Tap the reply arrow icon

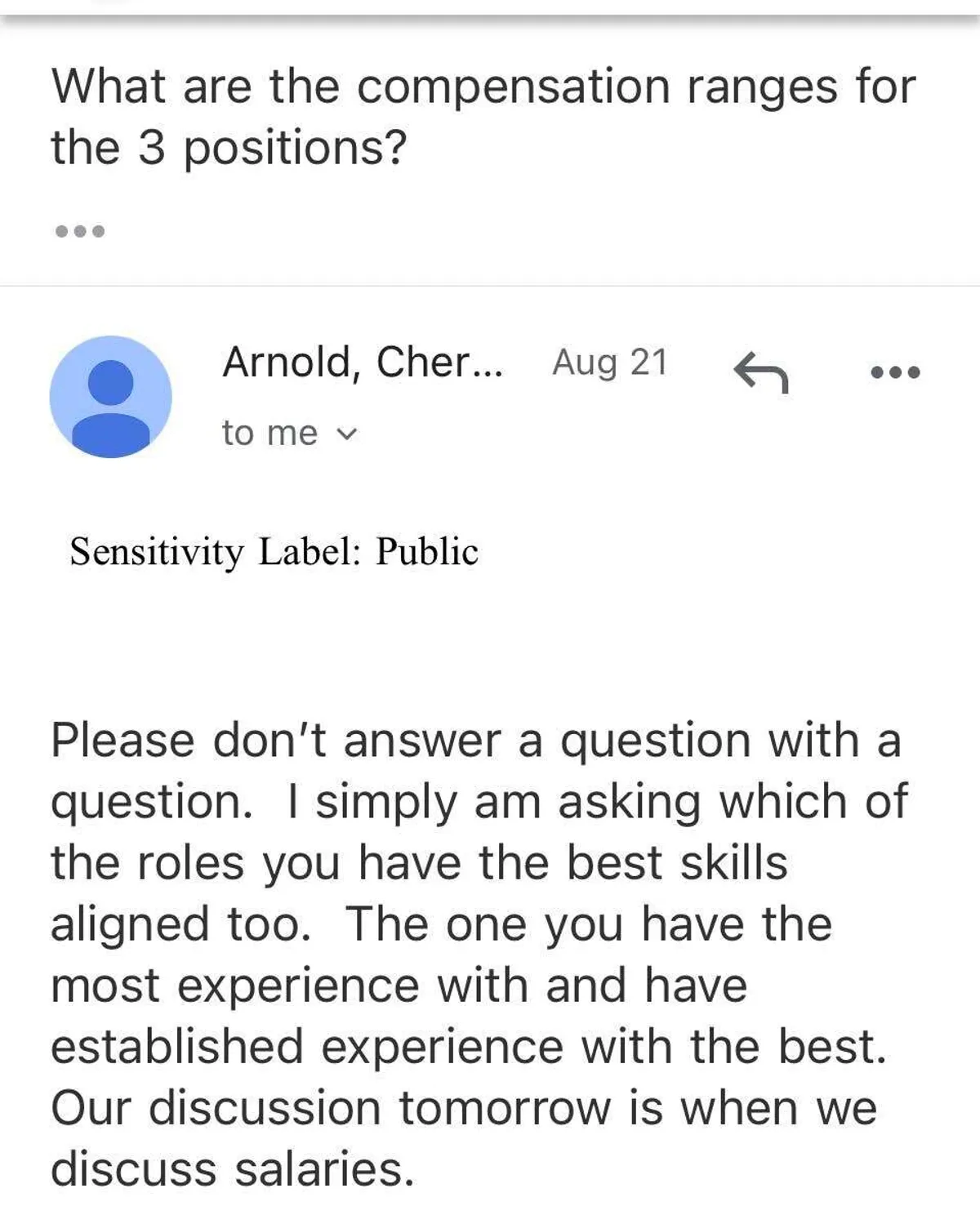click(760, 372)
